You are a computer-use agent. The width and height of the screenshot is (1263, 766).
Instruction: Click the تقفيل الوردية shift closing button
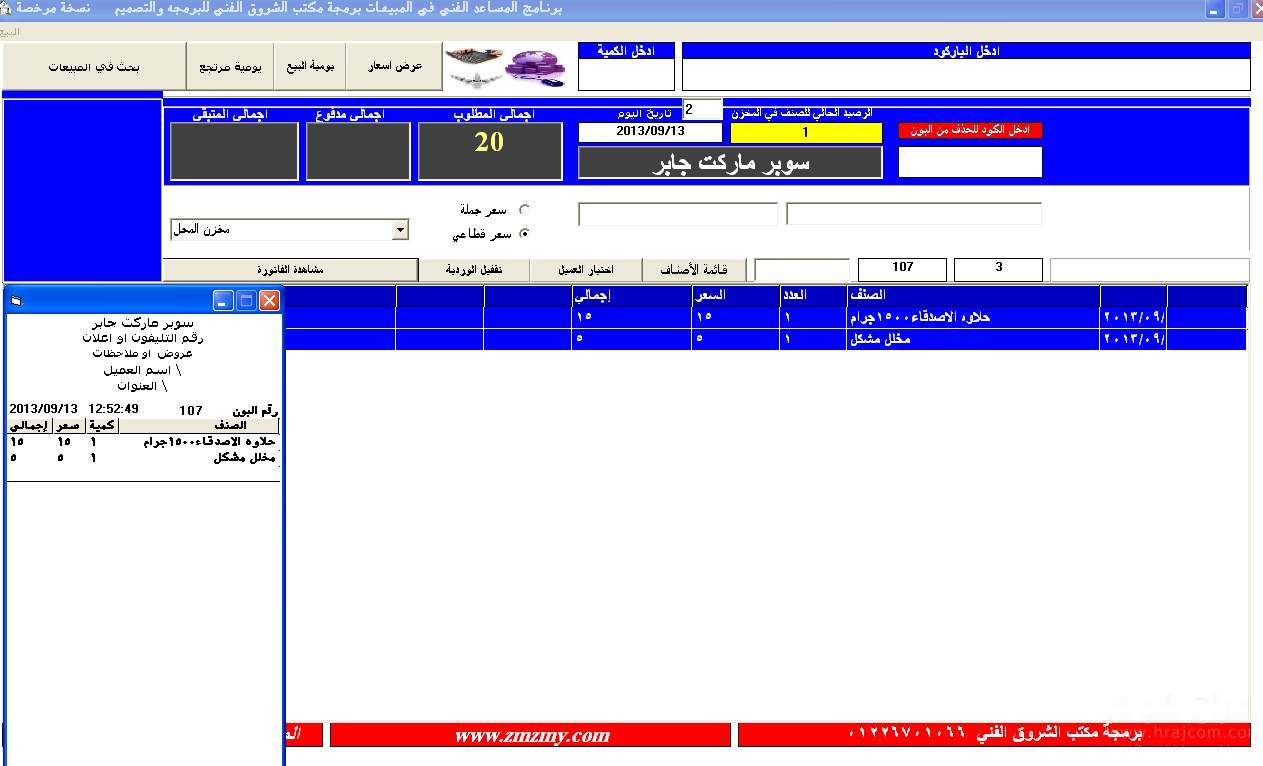coord(473,270)
